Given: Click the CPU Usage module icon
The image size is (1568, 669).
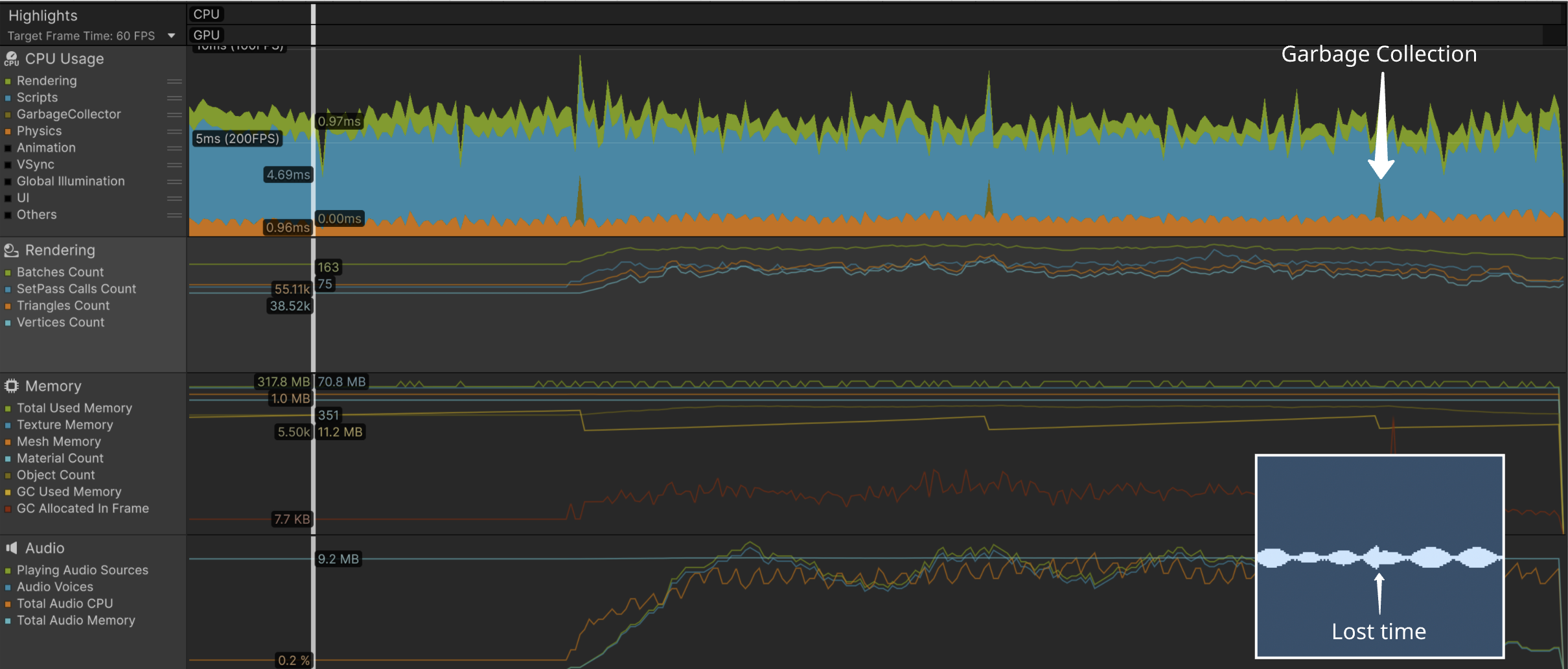Looking at the screenshot, I should [x=11, y=59].
